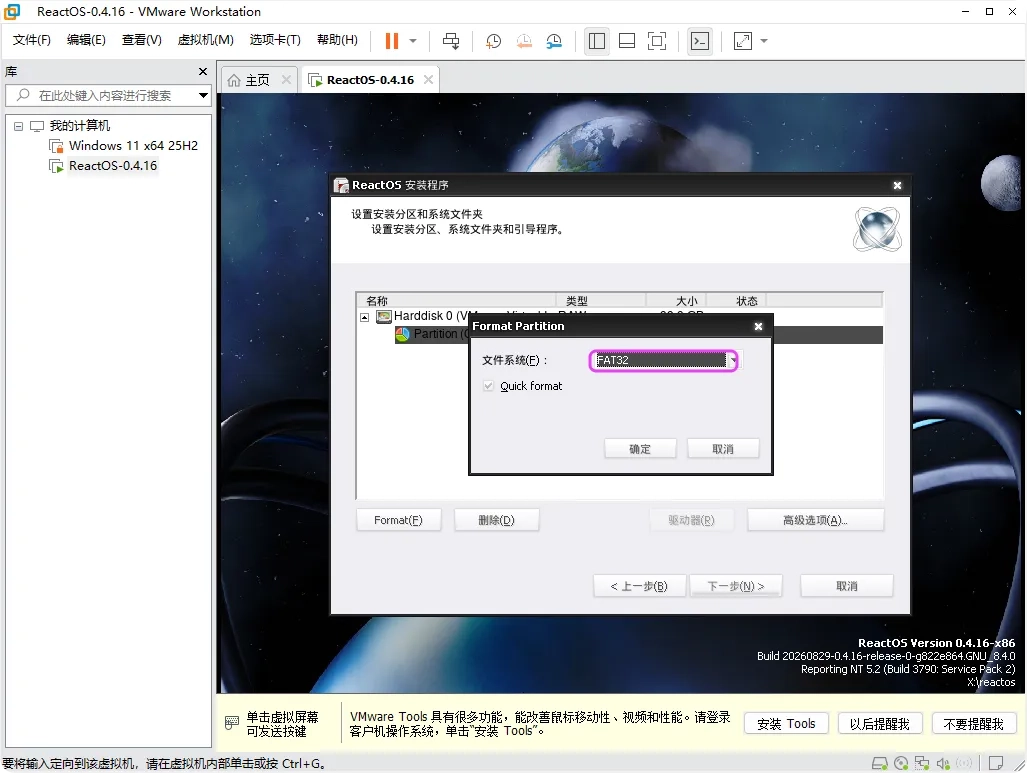Select the Harddisk 0 row
Screen dimensions: 1027x773
tap(619, 316)
